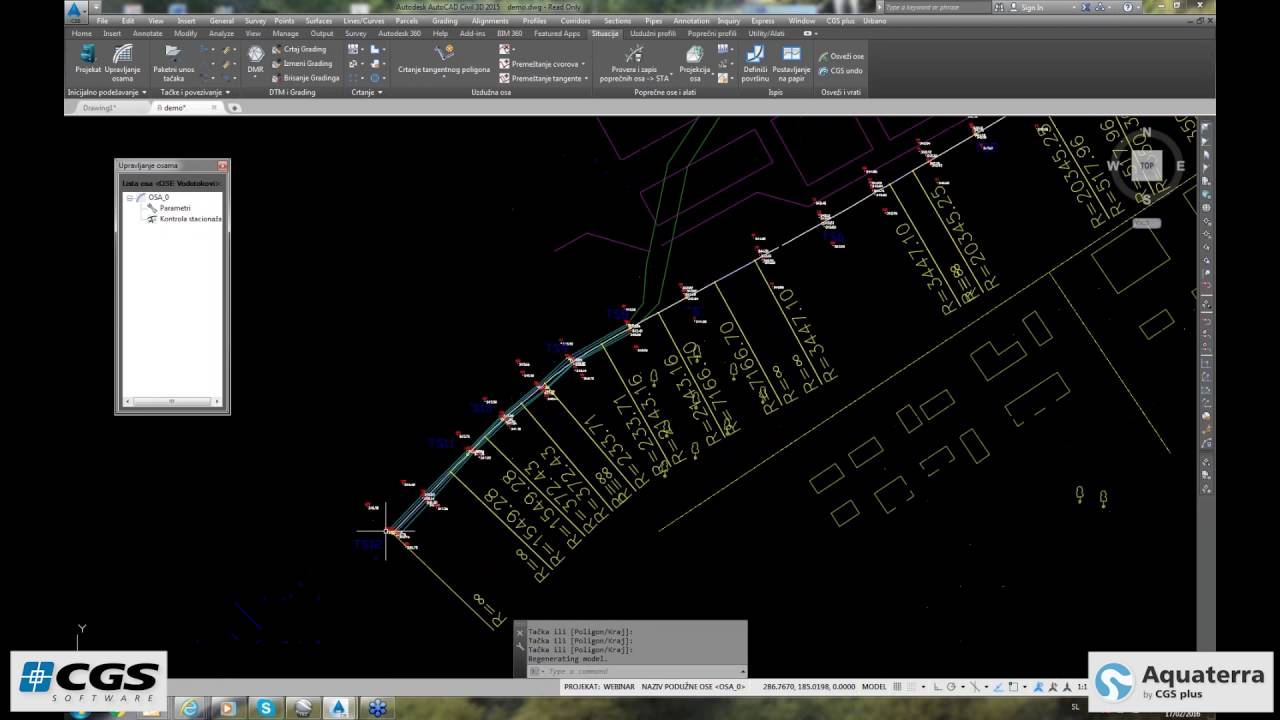Add a new drawing tab

pos(235,107)
